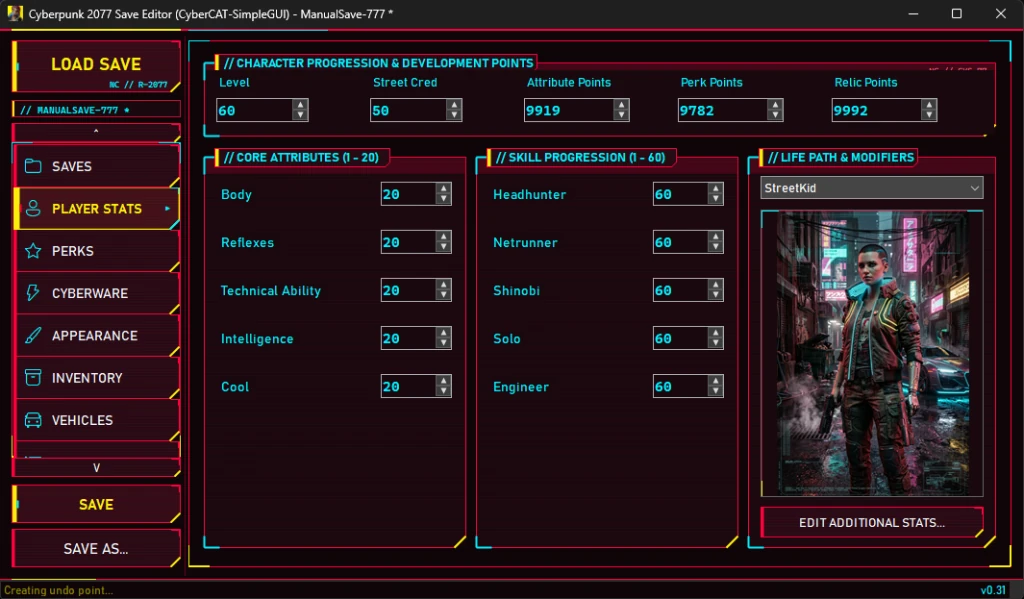Decrease Street Cred with down arrow
The image size is (1024, 599).
[454, 116]
